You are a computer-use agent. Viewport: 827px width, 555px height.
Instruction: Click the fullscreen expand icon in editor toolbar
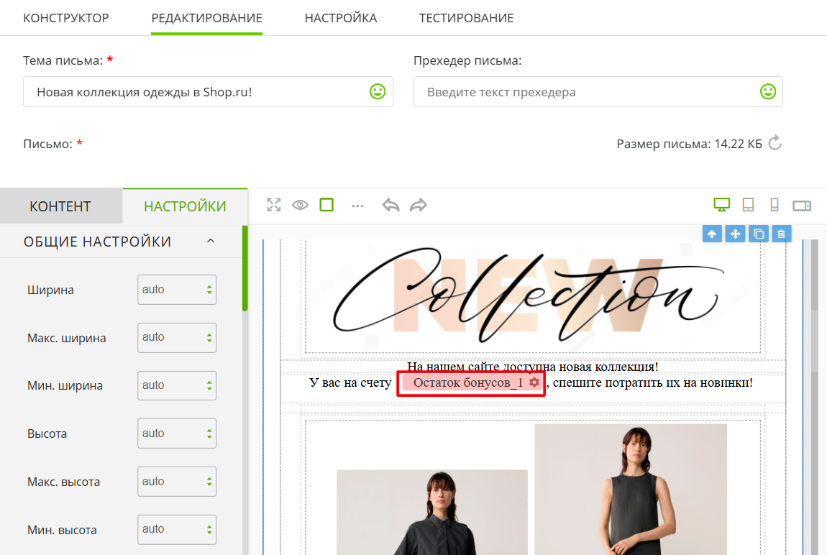(274, 205)
